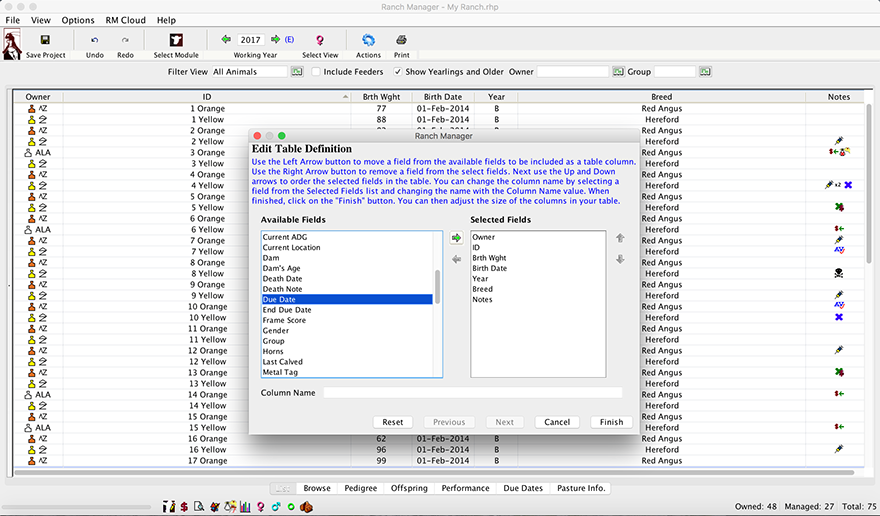880x516 pixels.
Task: Click the Save Project toolbar icon
Action: point(45,40)
